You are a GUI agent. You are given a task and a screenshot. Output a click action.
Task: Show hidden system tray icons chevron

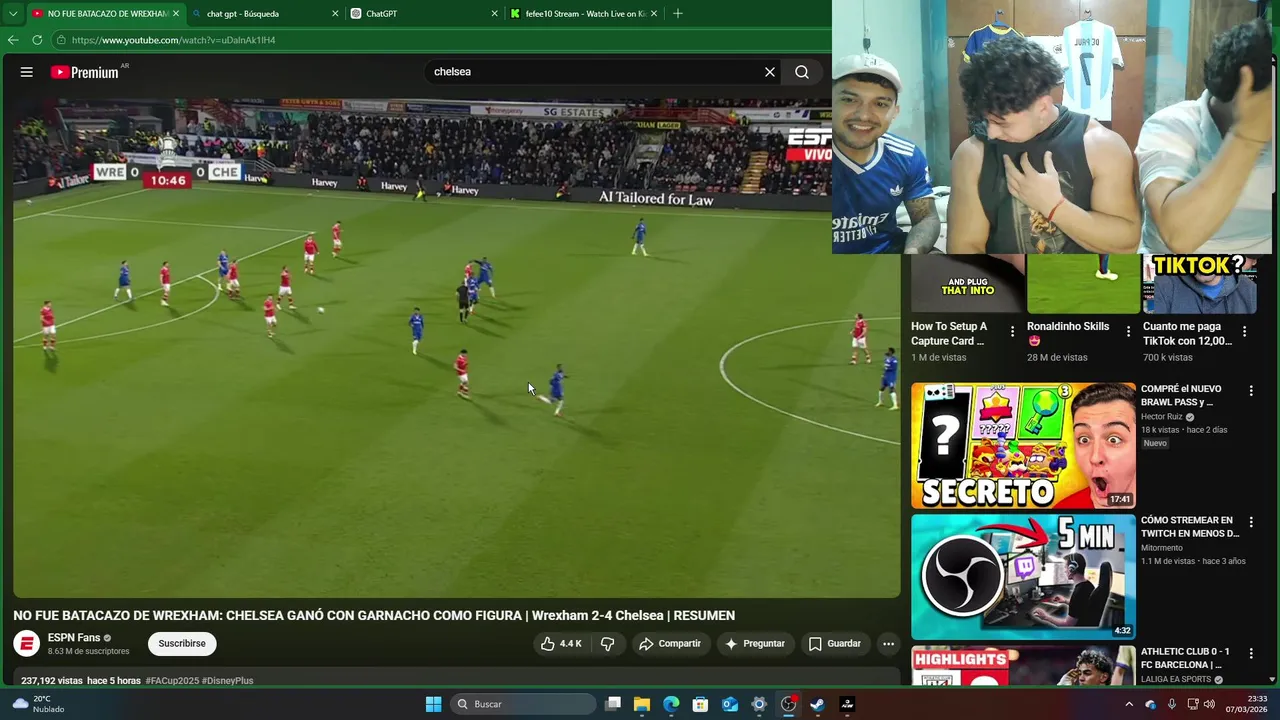point(1129,704)
